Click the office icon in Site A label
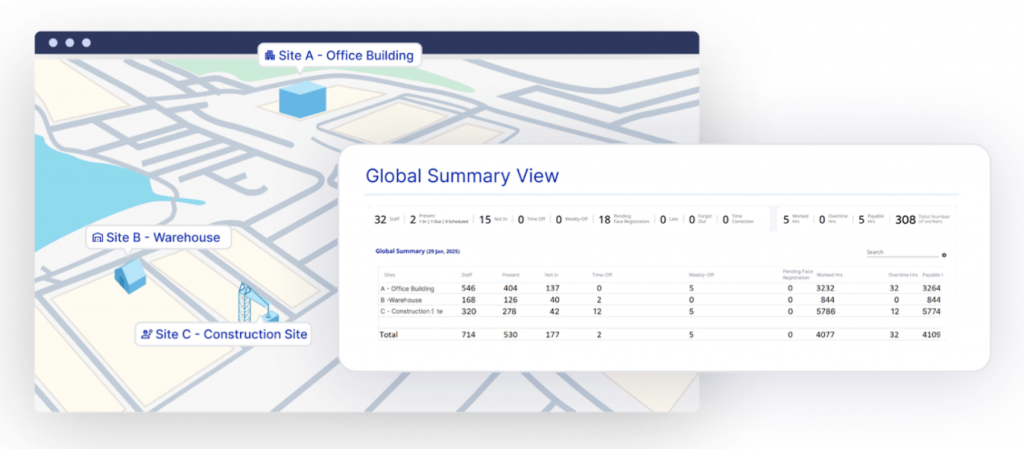 click(x=269, y=55)
